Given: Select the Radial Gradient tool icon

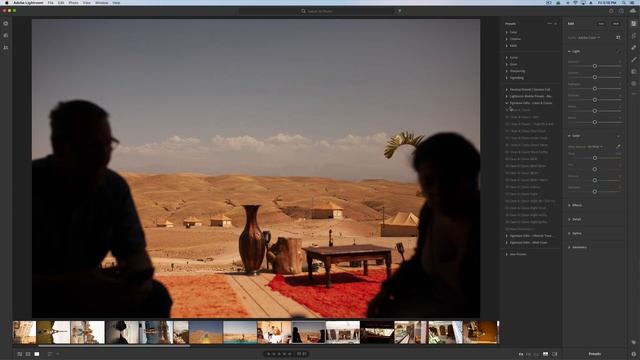Looking at the screenshot, I should pyautogui.click(x=633, y=83).
